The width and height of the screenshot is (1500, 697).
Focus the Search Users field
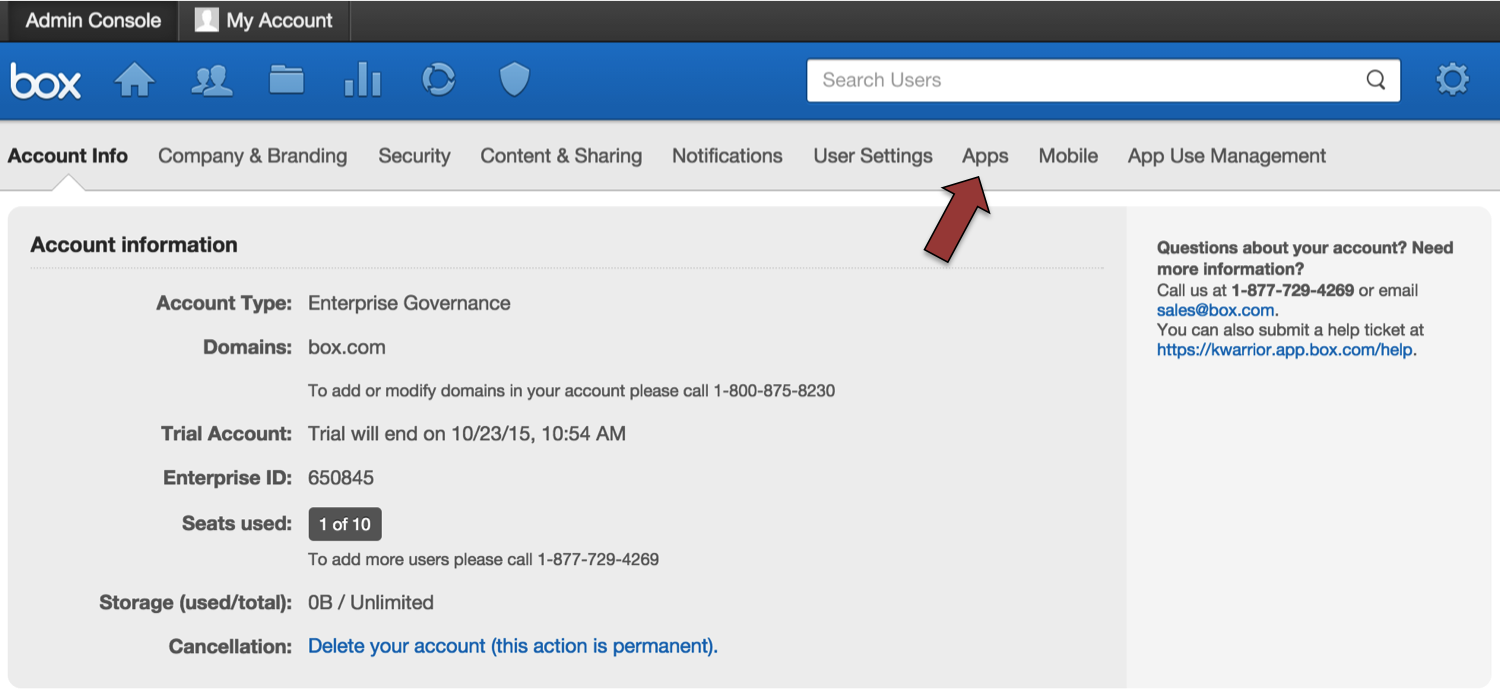pos(1103,80)
